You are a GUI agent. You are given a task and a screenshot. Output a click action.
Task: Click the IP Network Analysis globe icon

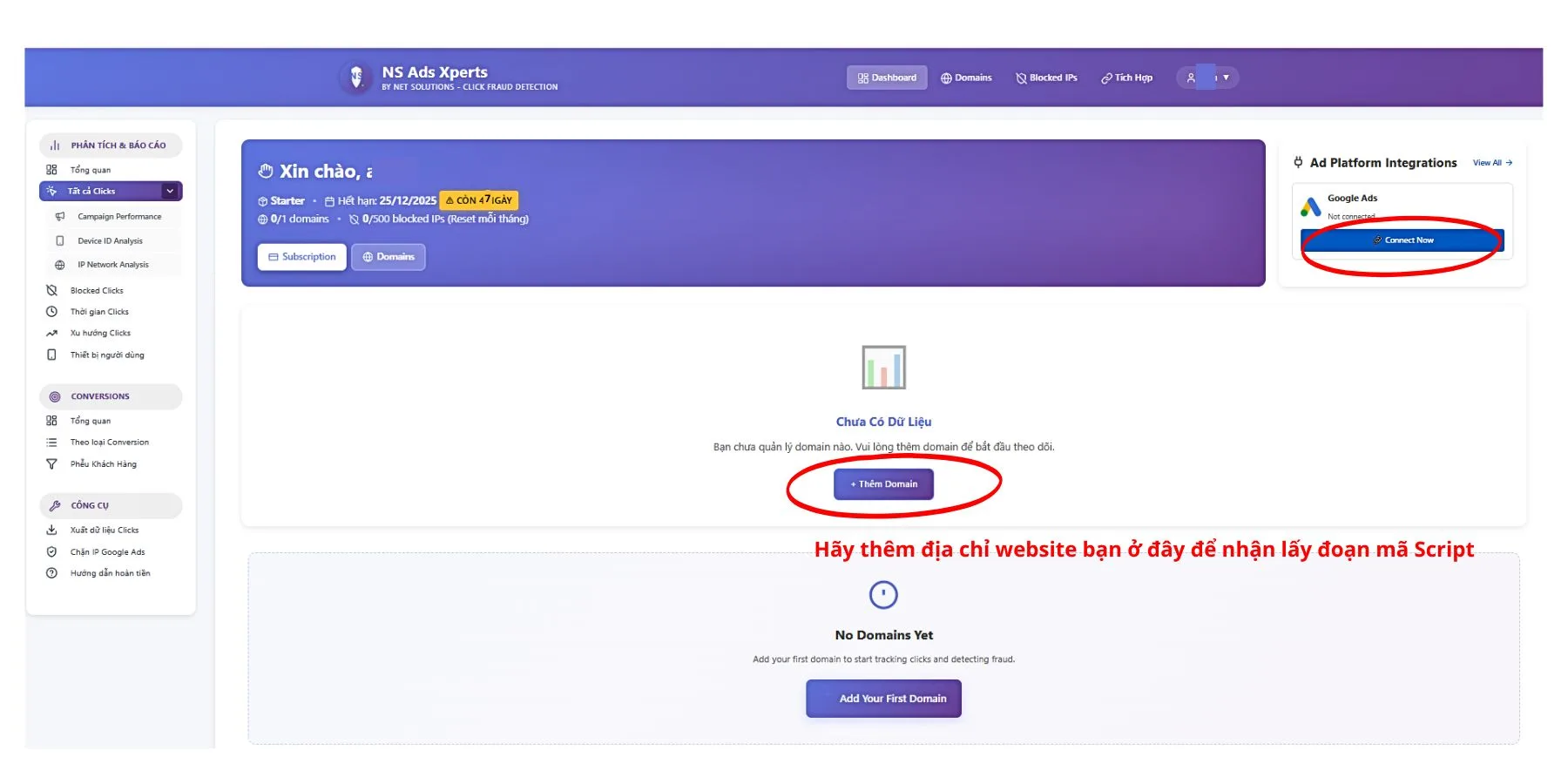pyautogui.click(x=60, y=265)
